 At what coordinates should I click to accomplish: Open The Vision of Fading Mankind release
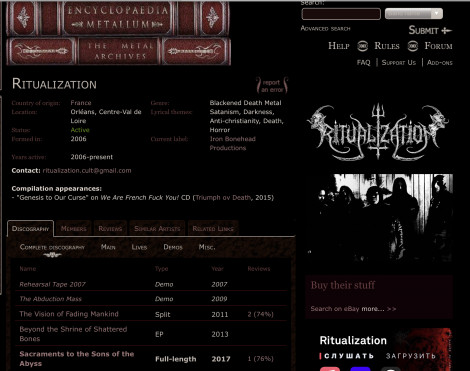(69, 314)
